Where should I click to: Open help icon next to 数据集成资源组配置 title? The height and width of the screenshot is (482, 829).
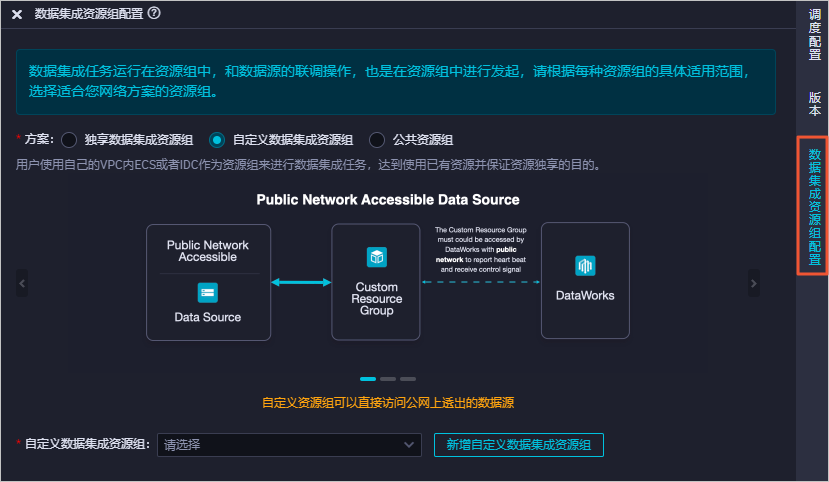point(154,13)
